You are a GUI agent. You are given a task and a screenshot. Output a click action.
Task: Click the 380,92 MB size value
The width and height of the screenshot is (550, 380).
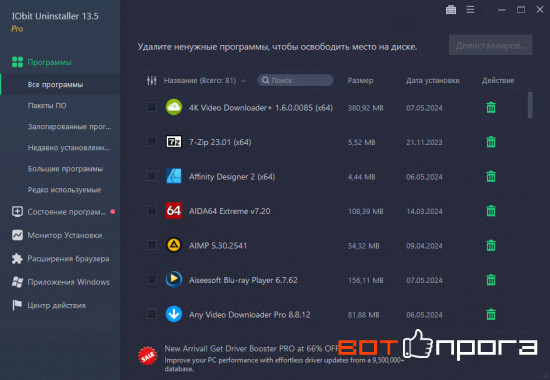pyautogui.click(x=365, y=108)
